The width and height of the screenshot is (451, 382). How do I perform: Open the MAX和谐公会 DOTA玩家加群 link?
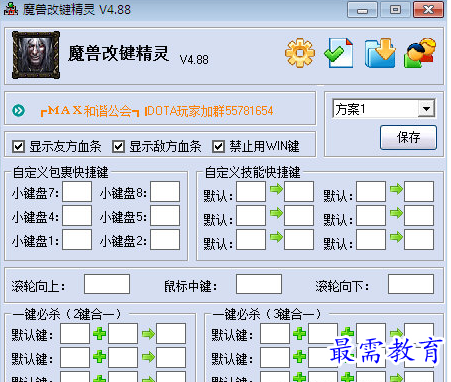point(157,111)
